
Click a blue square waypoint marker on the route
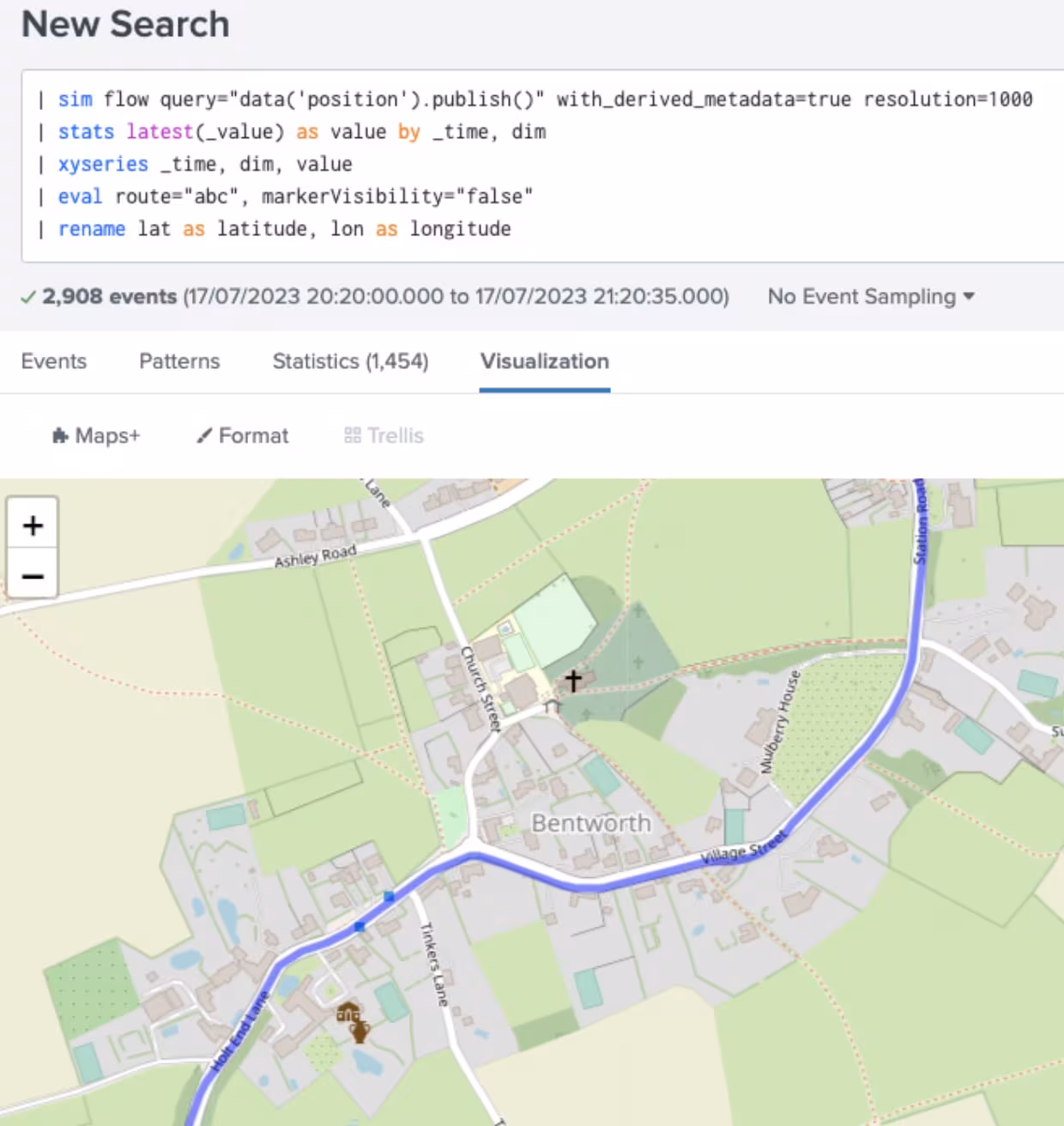point(388,894)
